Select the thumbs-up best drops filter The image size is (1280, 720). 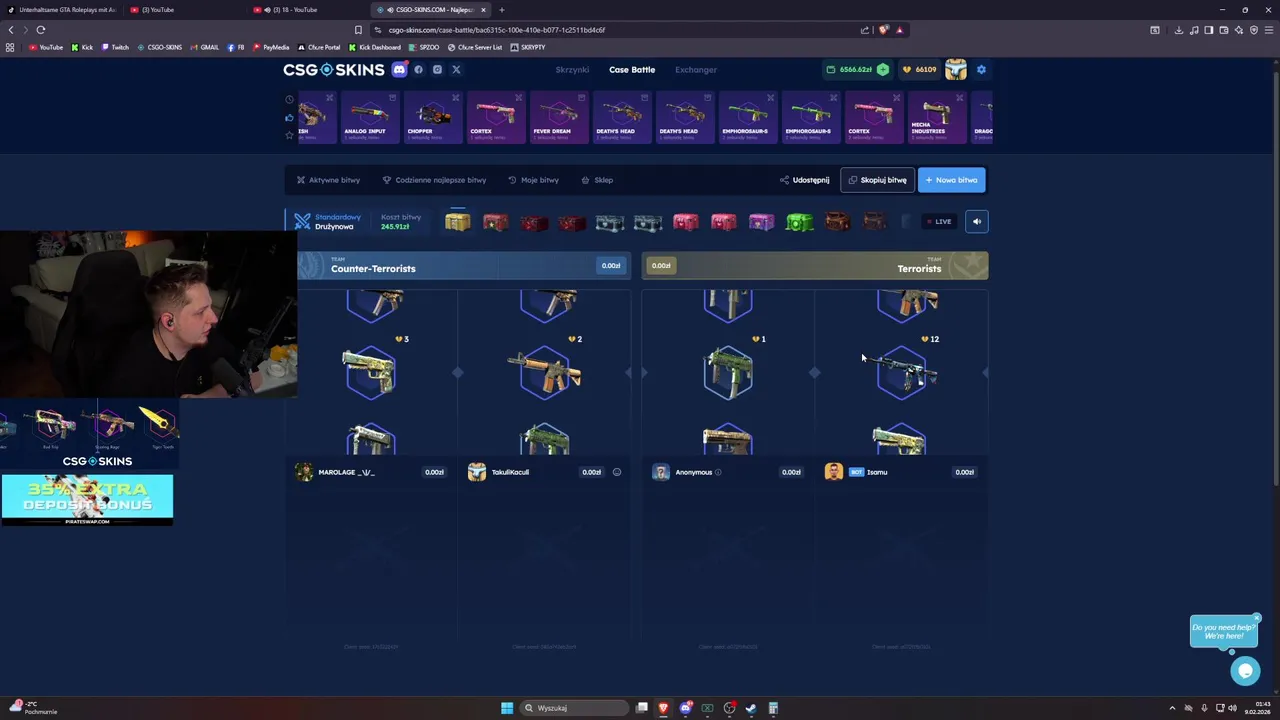coord(290,117)
